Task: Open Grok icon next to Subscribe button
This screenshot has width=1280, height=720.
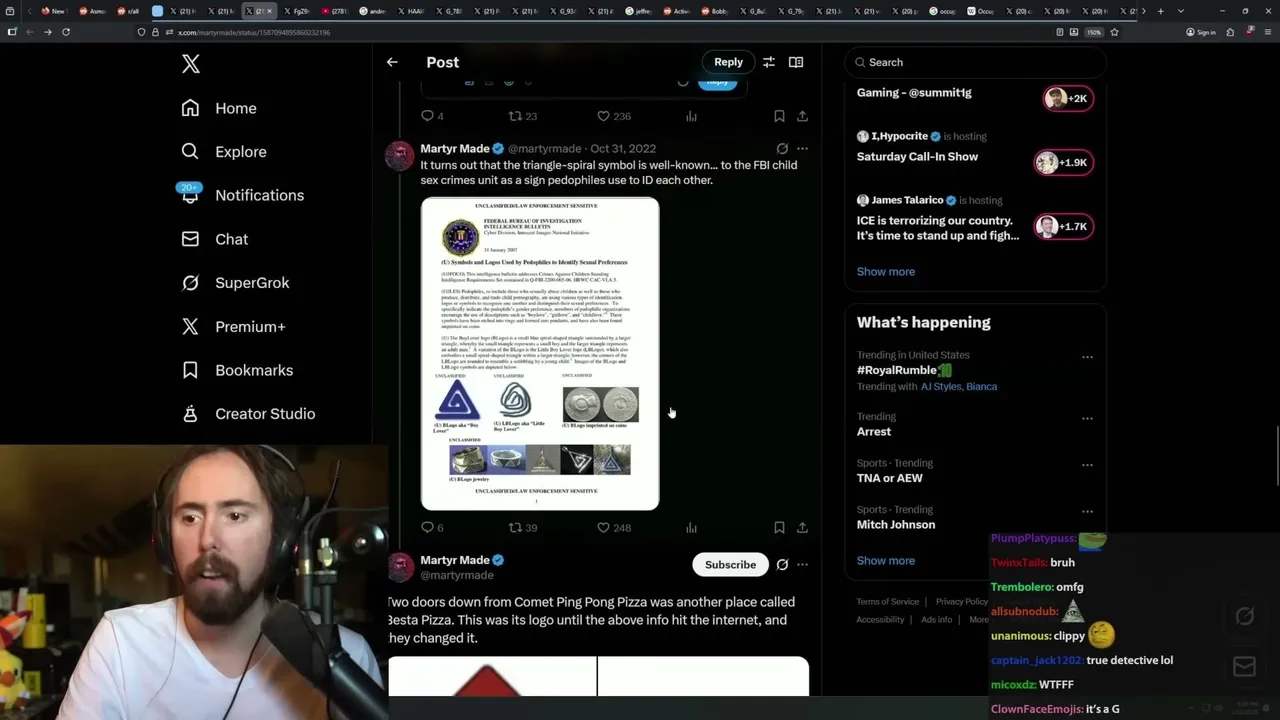Action: pyautogui.click(x=782, y=565)
